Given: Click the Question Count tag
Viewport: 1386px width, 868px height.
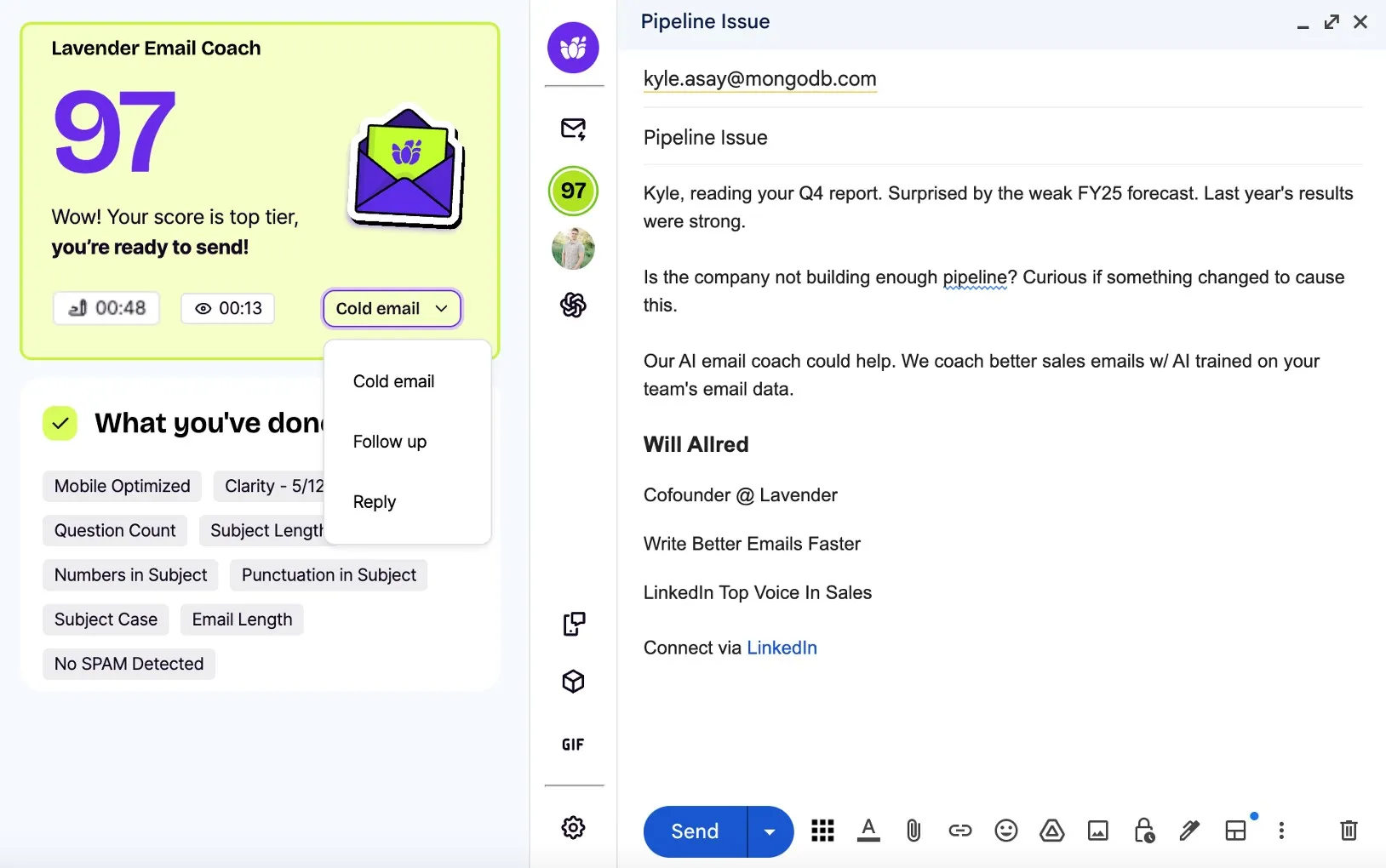Looking at the screenshot, I should [115, 530].
